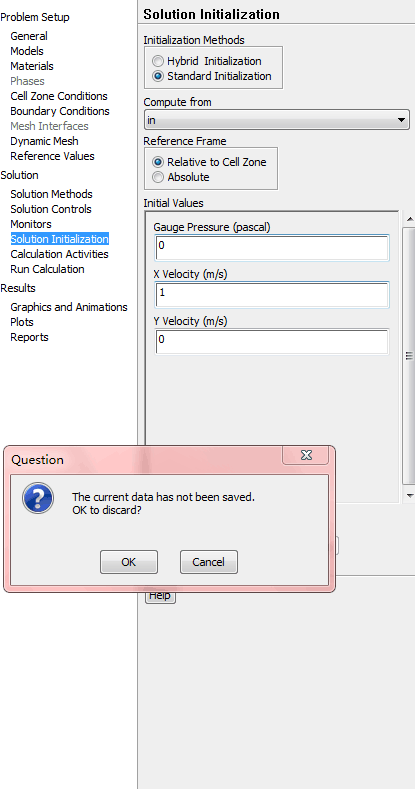Grab the Initial Values scrollbar thumb

click(x=409, y=356)
